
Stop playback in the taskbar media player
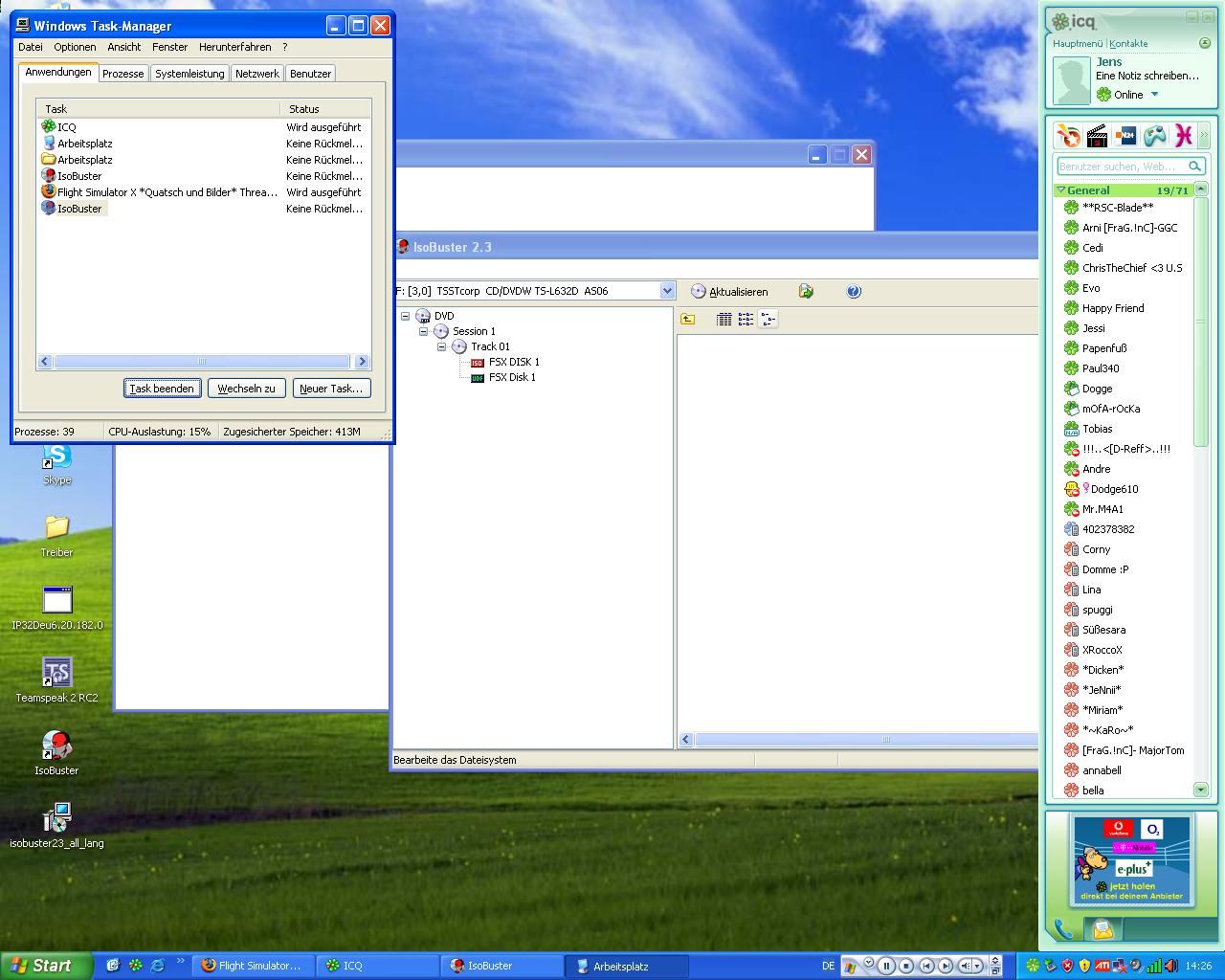pyautogui.click(x=906, y=966)
